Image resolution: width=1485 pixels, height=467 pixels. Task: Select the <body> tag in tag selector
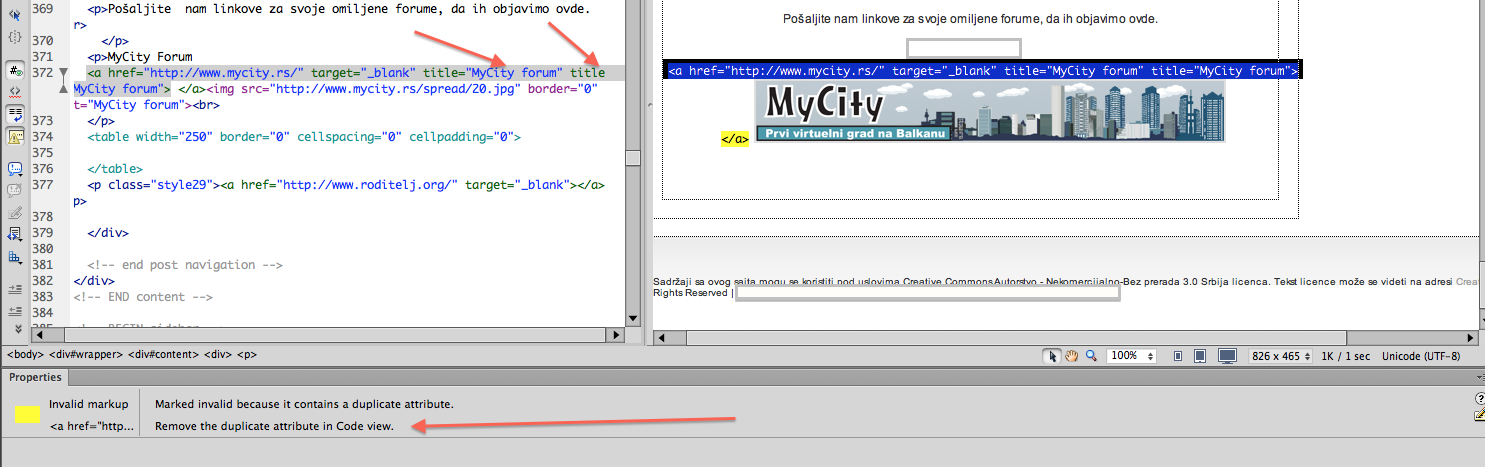click(x=25, y=355)
